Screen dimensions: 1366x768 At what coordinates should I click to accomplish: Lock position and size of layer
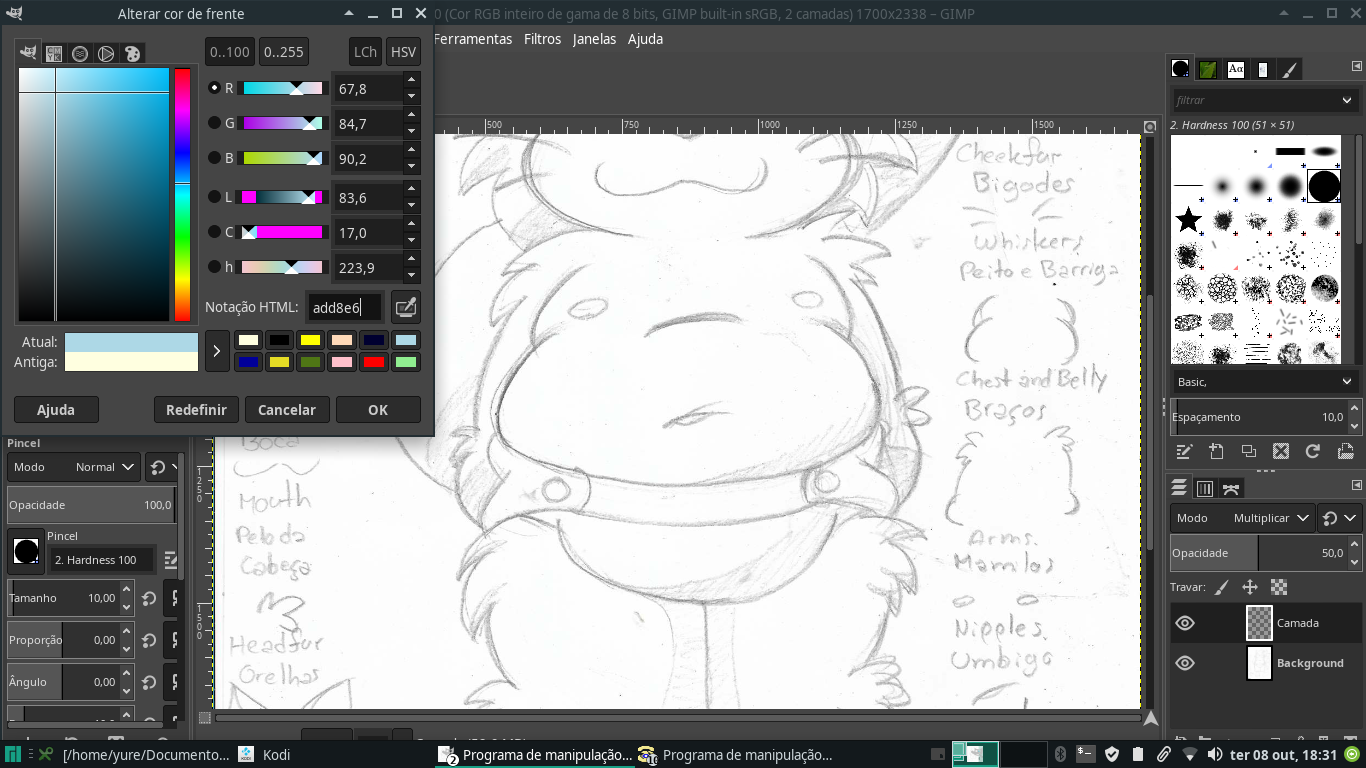pos(1250,587)
